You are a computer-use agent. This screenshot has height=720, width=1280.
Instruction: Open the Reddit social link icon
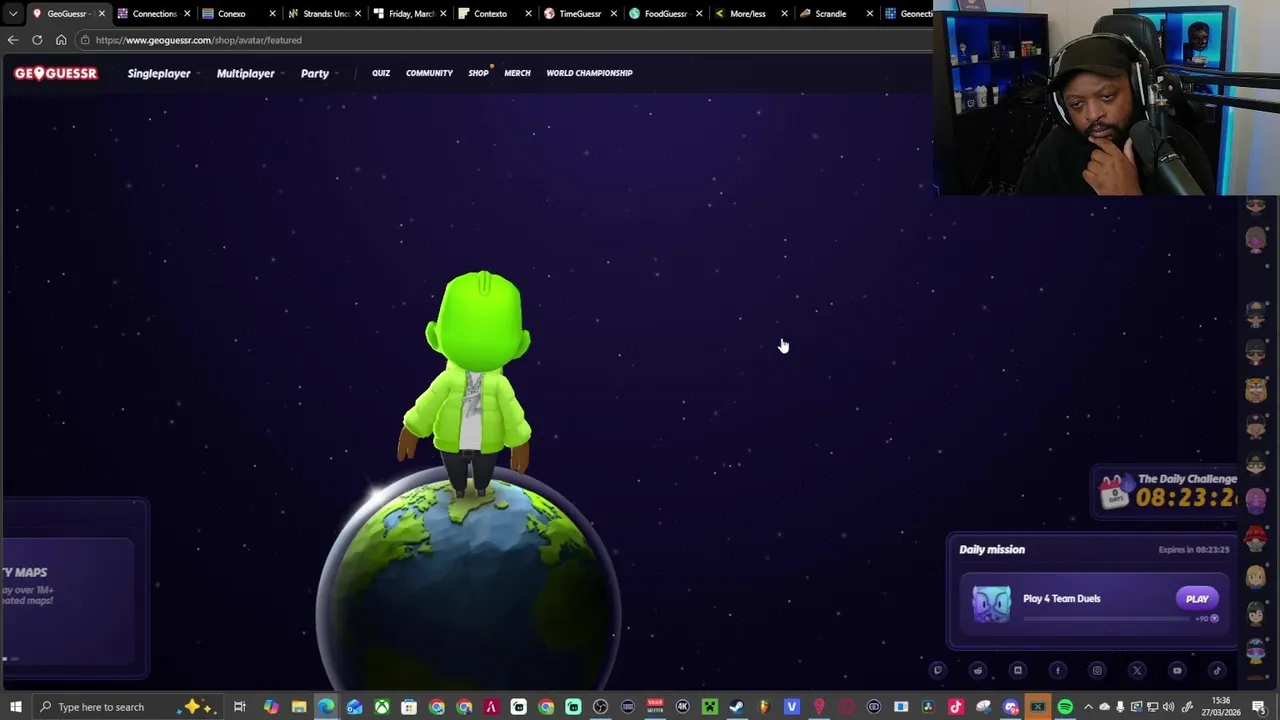pos(978,671)
